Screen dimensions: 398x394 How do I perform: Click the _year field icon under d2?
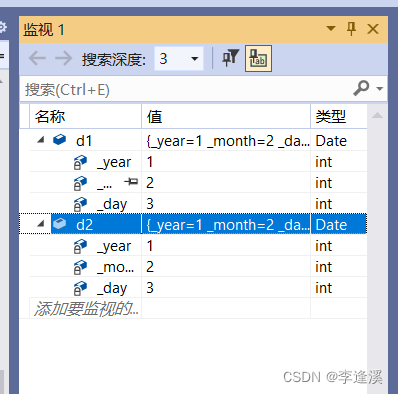(80, 246)
